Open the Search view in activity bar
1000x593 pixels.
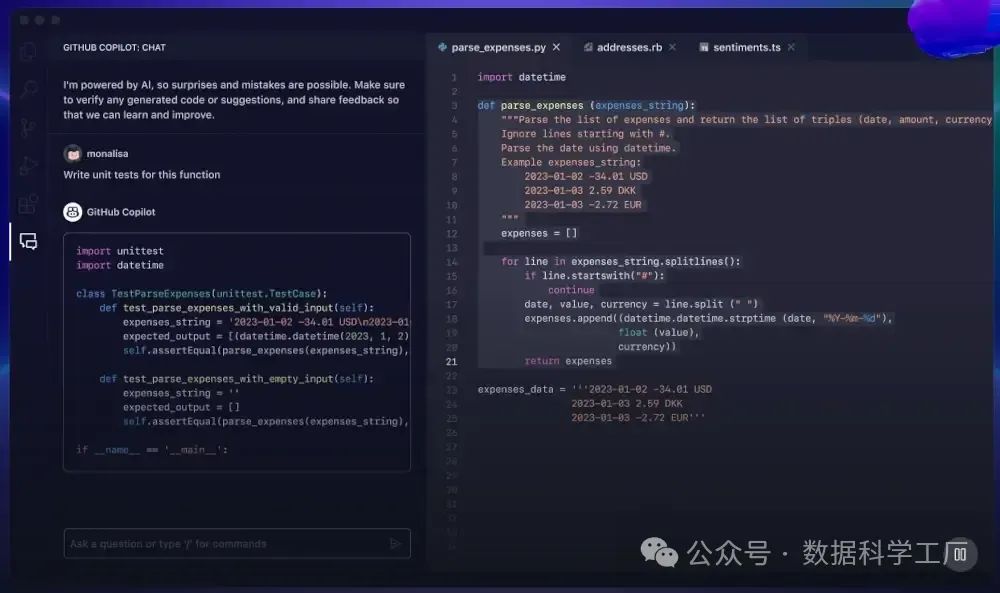point(28,90)
